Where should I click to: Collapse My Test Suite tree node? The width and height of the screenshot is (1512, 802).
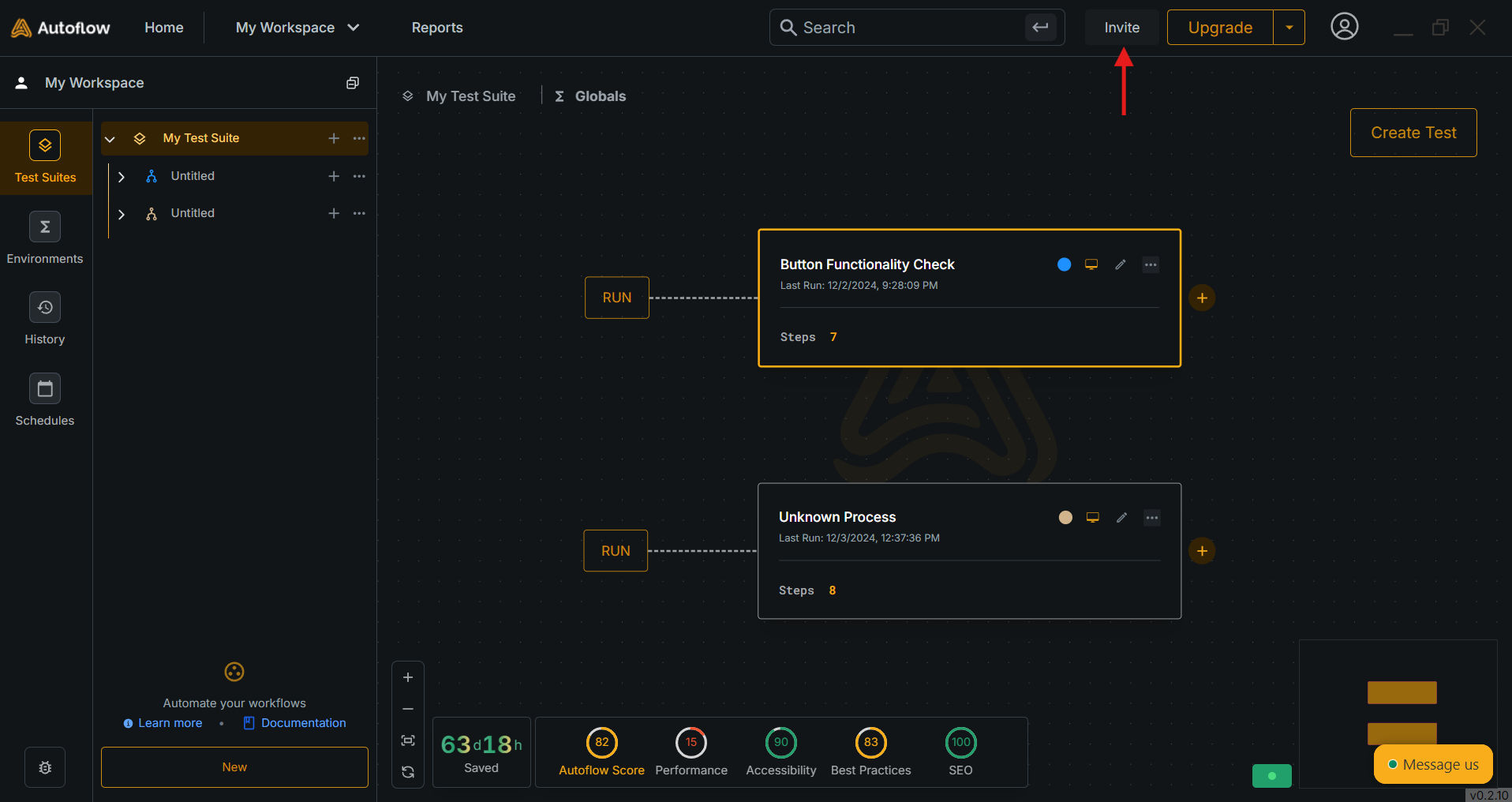pyautogui.click(x=110, y=139)
